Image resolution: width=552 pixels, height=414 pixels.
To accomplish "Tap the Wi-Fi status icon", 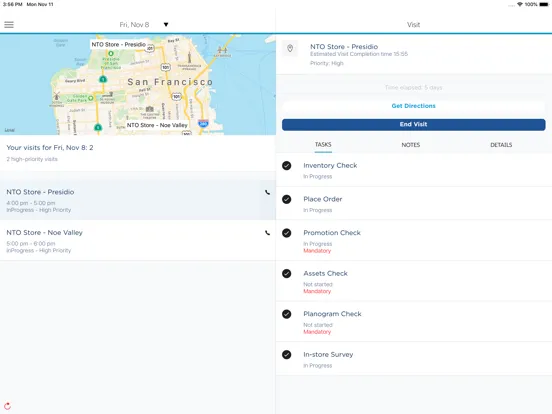I will [520, 4].
